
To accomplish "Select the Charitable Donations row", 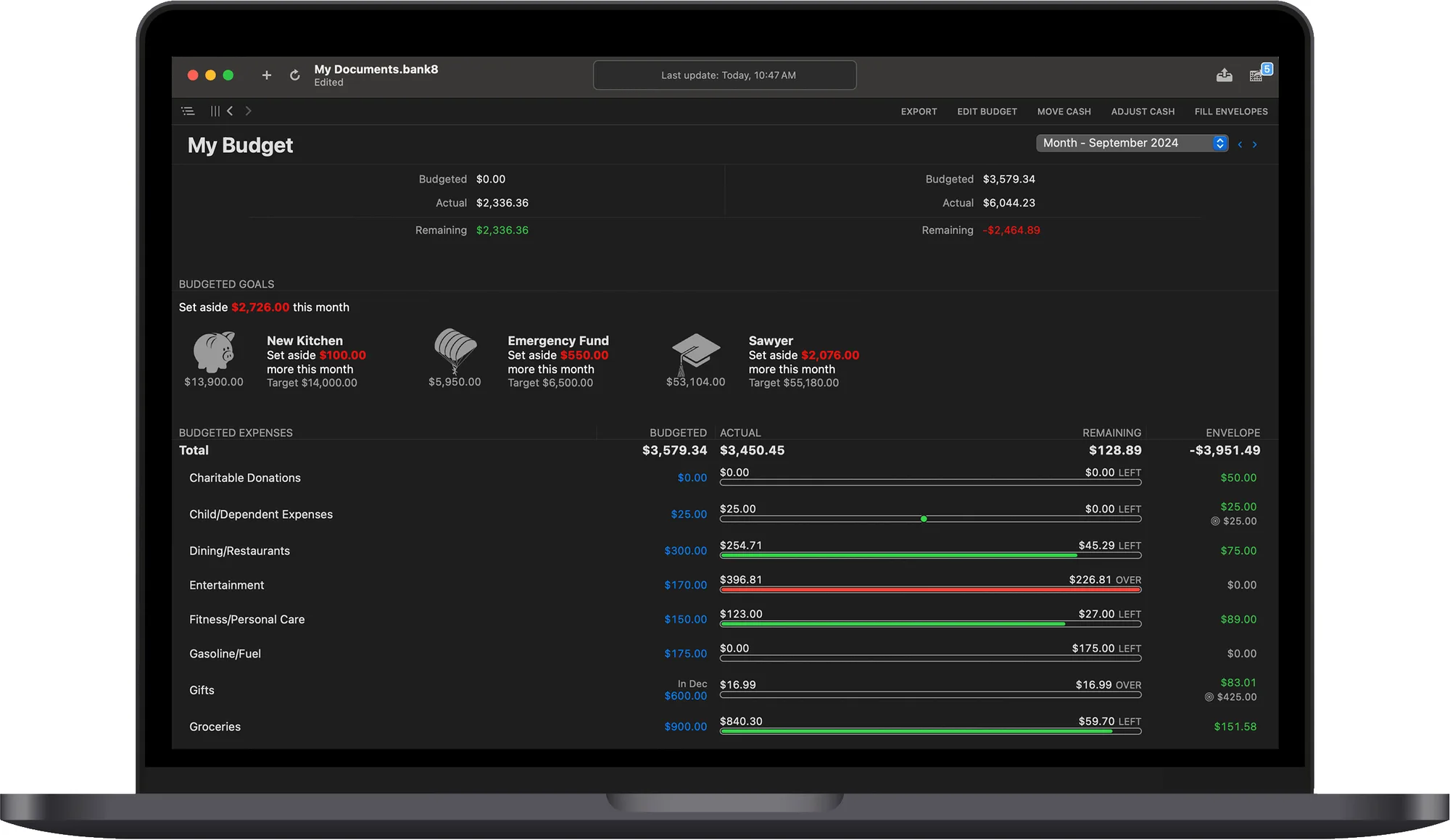I will 724,478.
